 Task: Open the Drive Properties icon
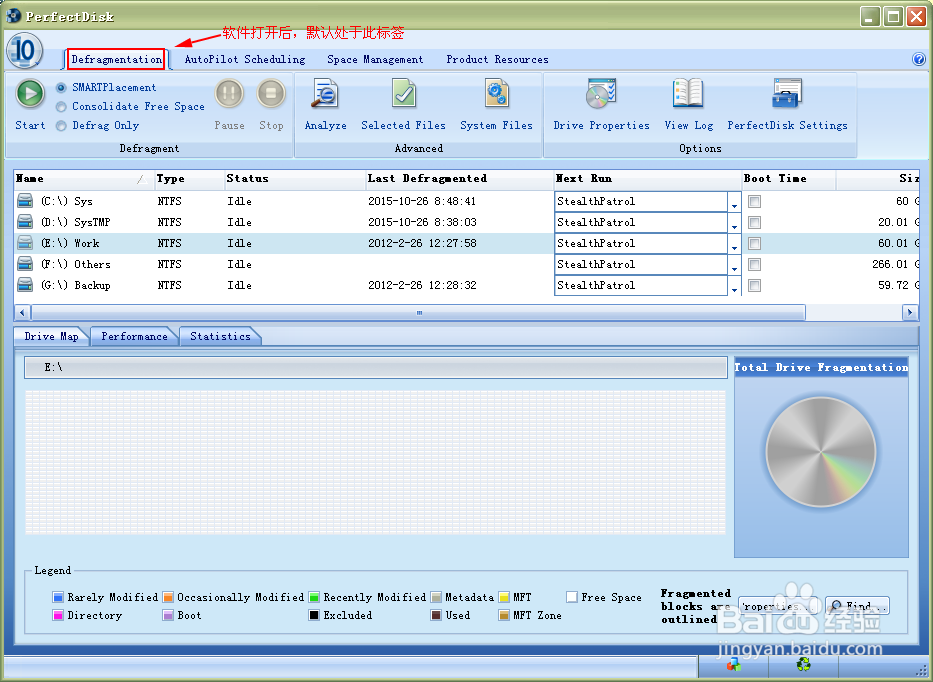[x=601, y=94]
